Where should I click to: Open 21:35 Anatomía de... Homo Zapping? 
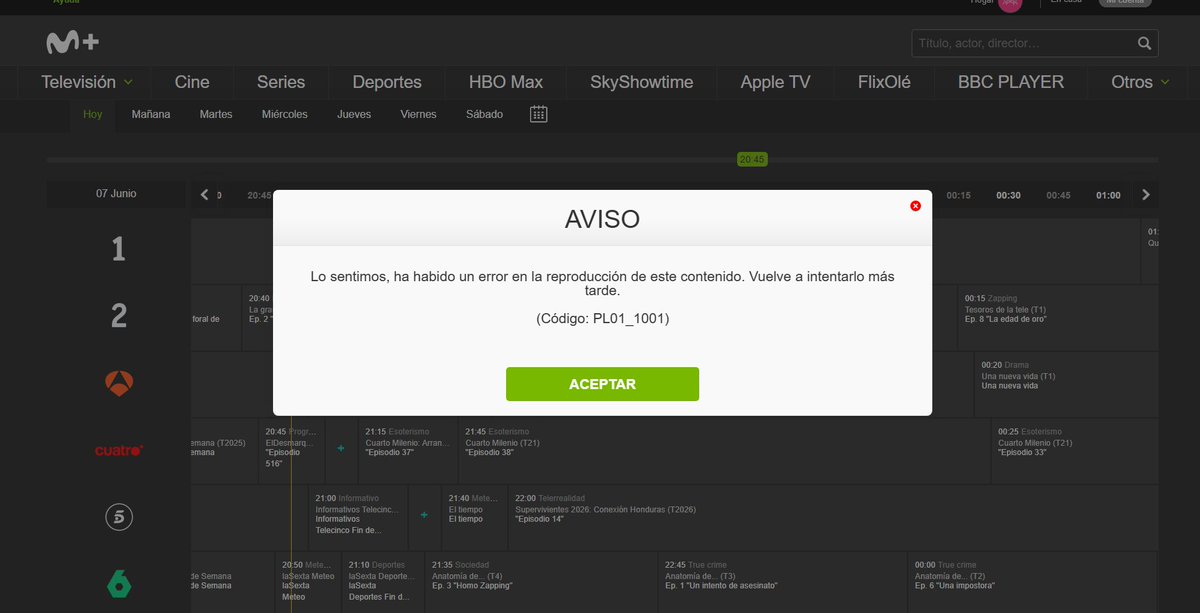(x=540, y=582)
